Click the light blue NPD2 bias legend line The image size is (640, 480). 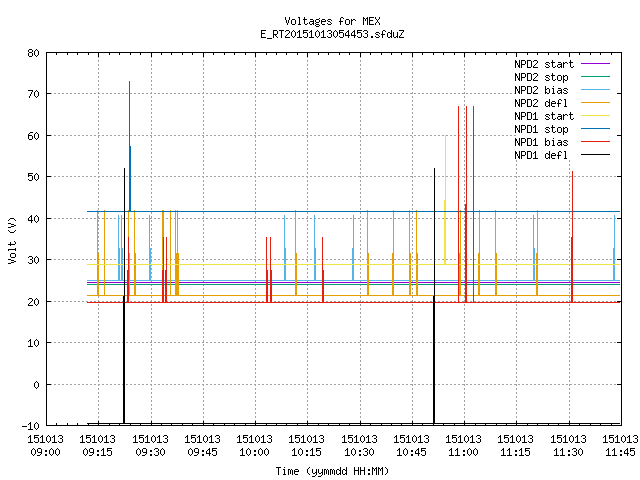tap(596, 89)
